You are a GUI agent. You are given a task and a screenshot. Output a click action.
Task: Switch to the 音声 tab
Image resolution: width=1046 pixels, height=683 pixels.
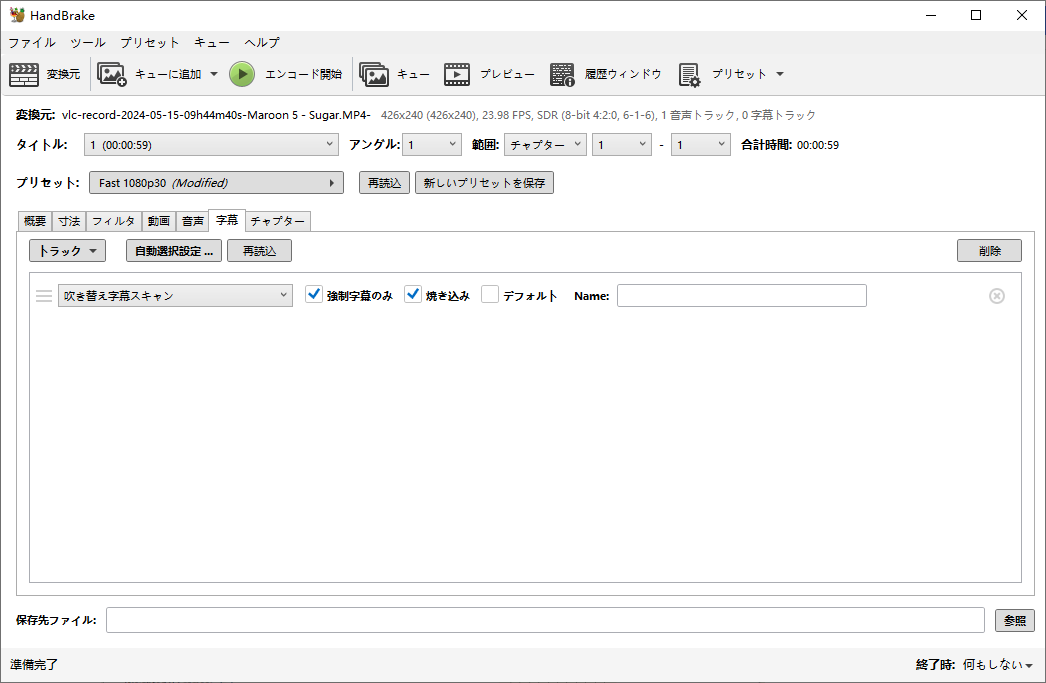pos(193,221)
